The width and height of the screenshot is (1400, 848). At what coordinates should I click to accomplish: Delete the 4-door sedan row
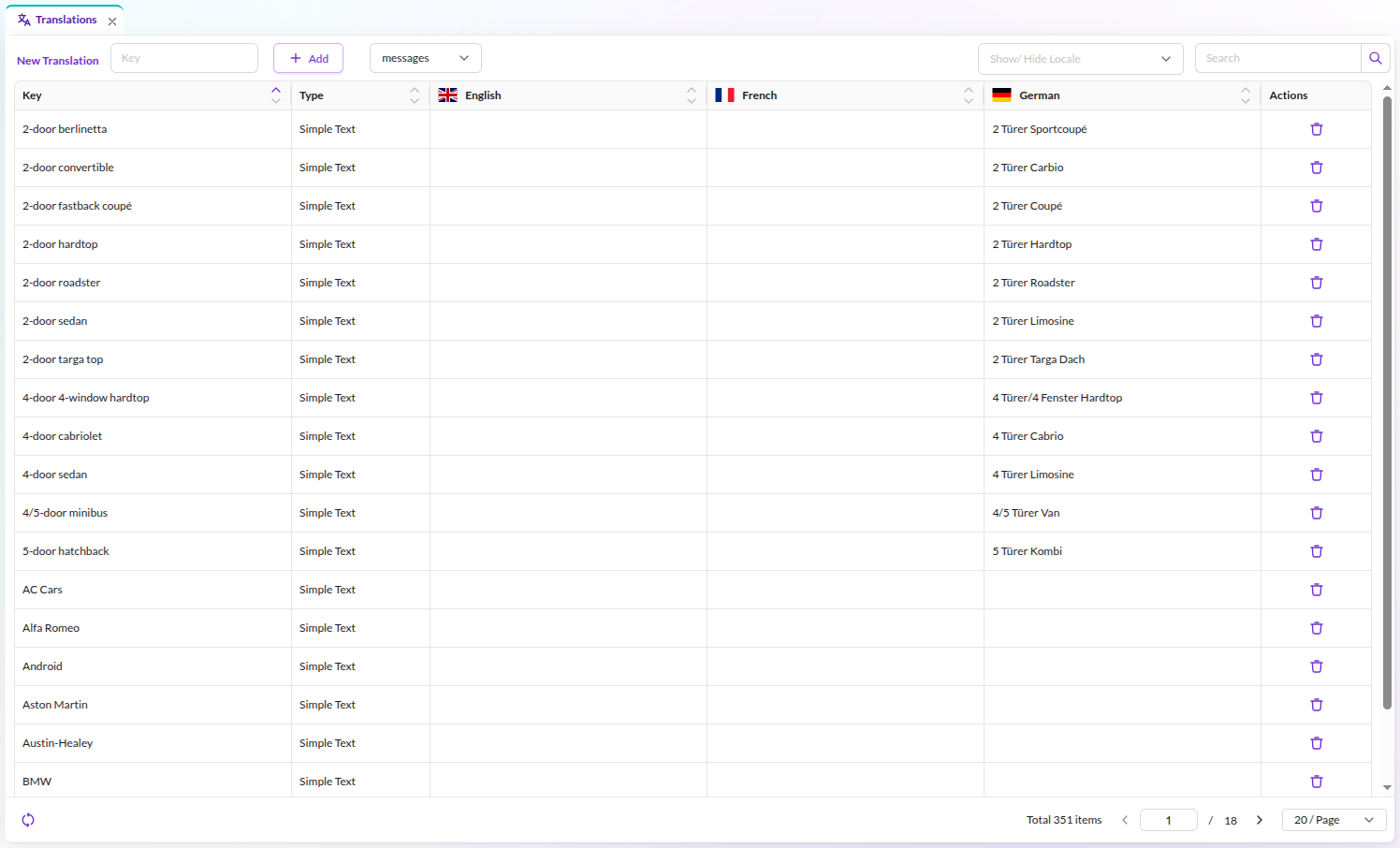tap(1316, 475)
